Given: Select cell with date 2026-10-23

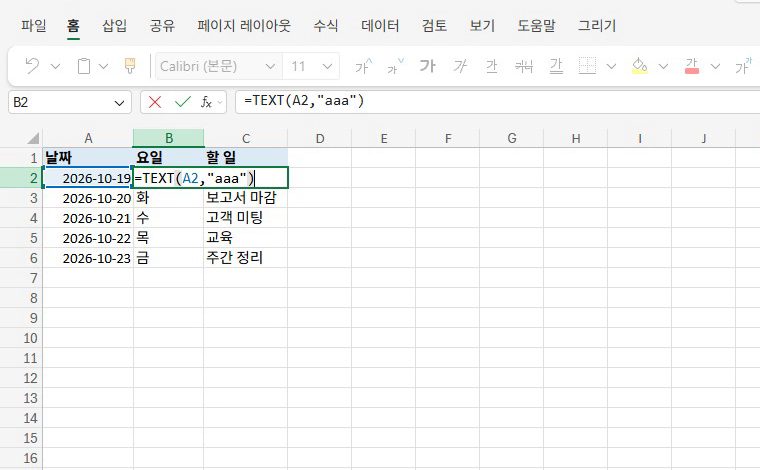Looking at the screenshot, I should pos(88,258).
